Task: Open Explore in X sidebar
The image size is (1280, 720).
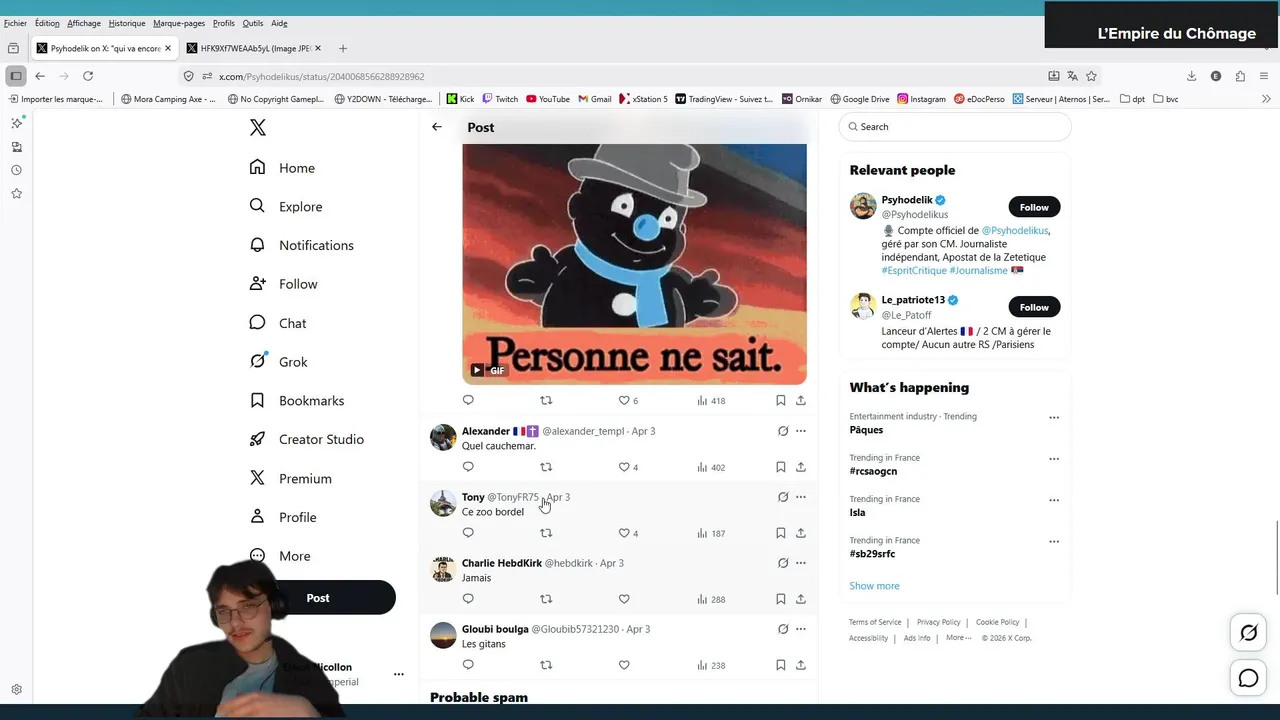Action: (286, 206)
